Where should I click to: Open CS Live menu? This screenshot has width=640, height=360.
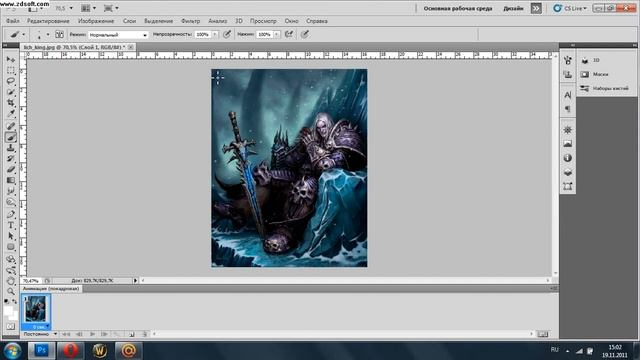(570, 8)
